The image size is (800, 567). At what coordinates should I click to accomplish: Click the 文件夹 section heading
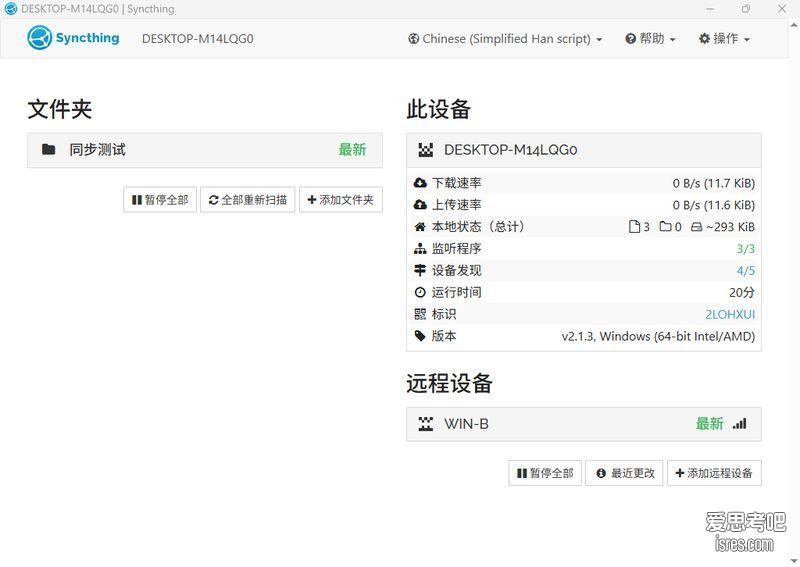coord(60,109)
